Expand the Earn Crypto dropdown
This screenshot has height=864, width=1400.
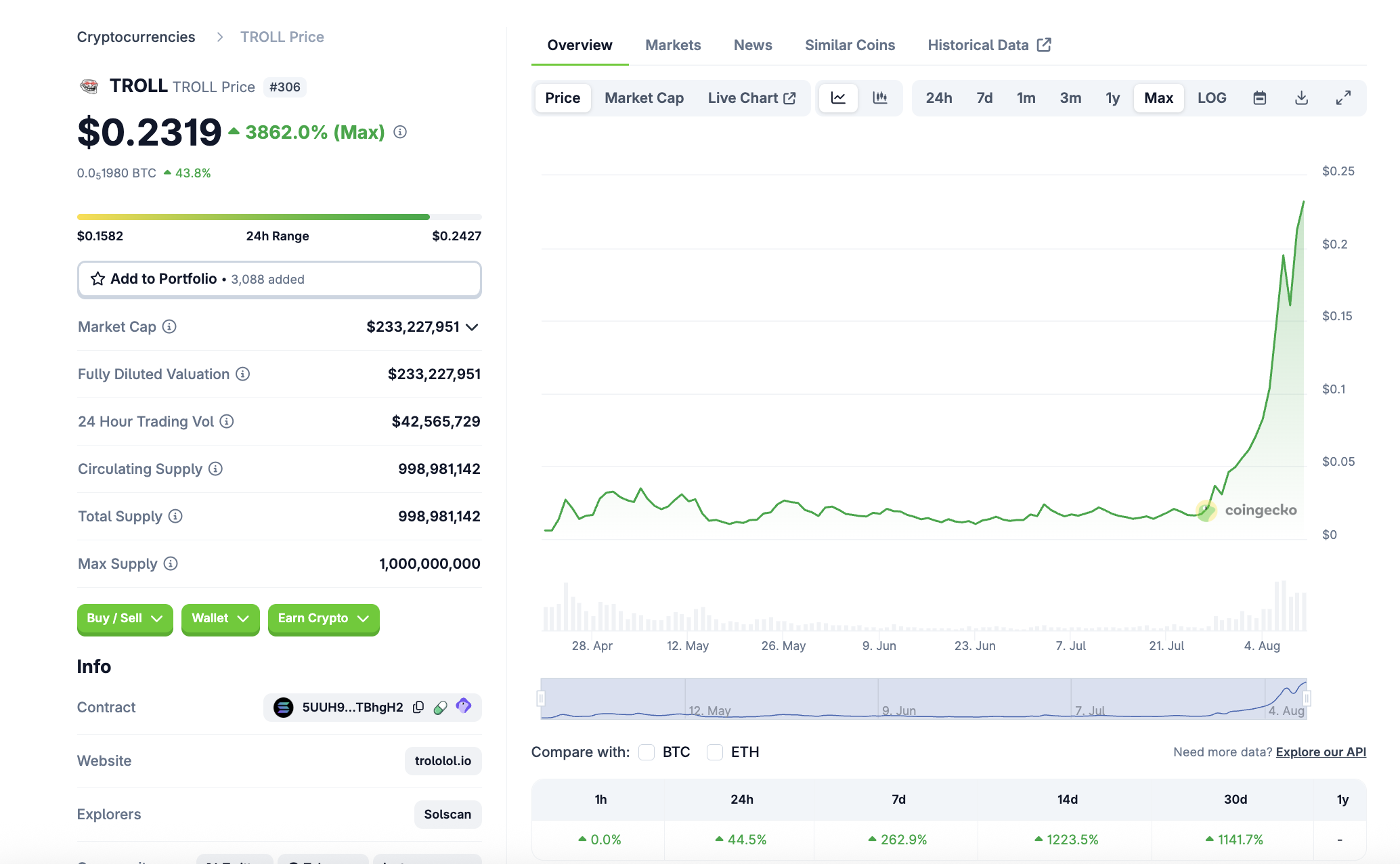click(323, 618)
